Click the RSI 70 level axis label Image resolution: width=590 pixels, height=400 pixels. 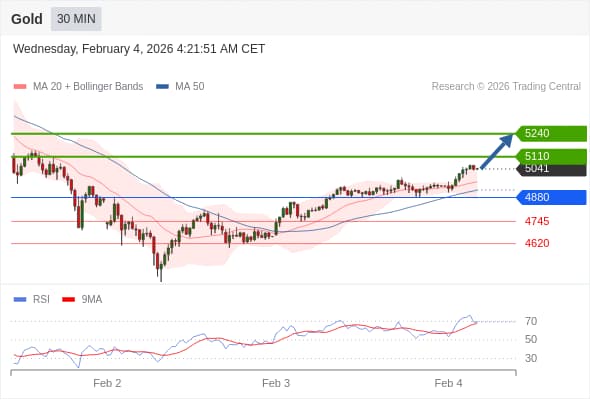[x=531, y=321]
